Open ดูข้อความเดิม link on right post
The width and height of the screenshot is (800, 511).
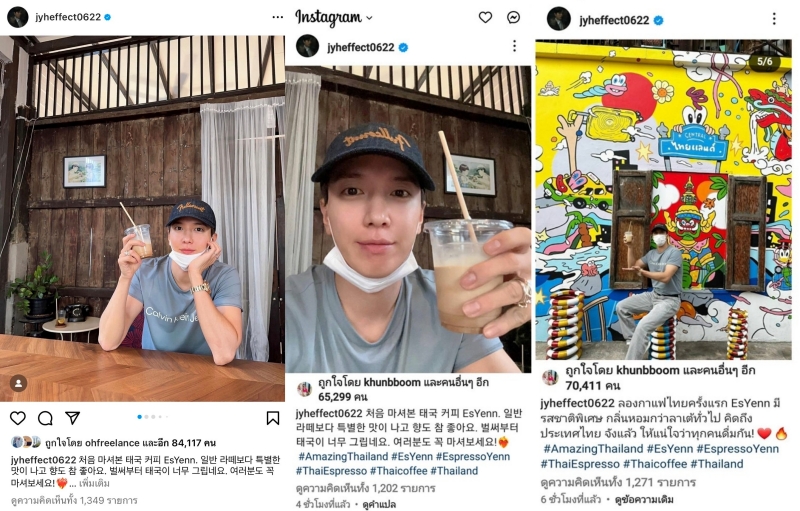[x=644, y=499]
